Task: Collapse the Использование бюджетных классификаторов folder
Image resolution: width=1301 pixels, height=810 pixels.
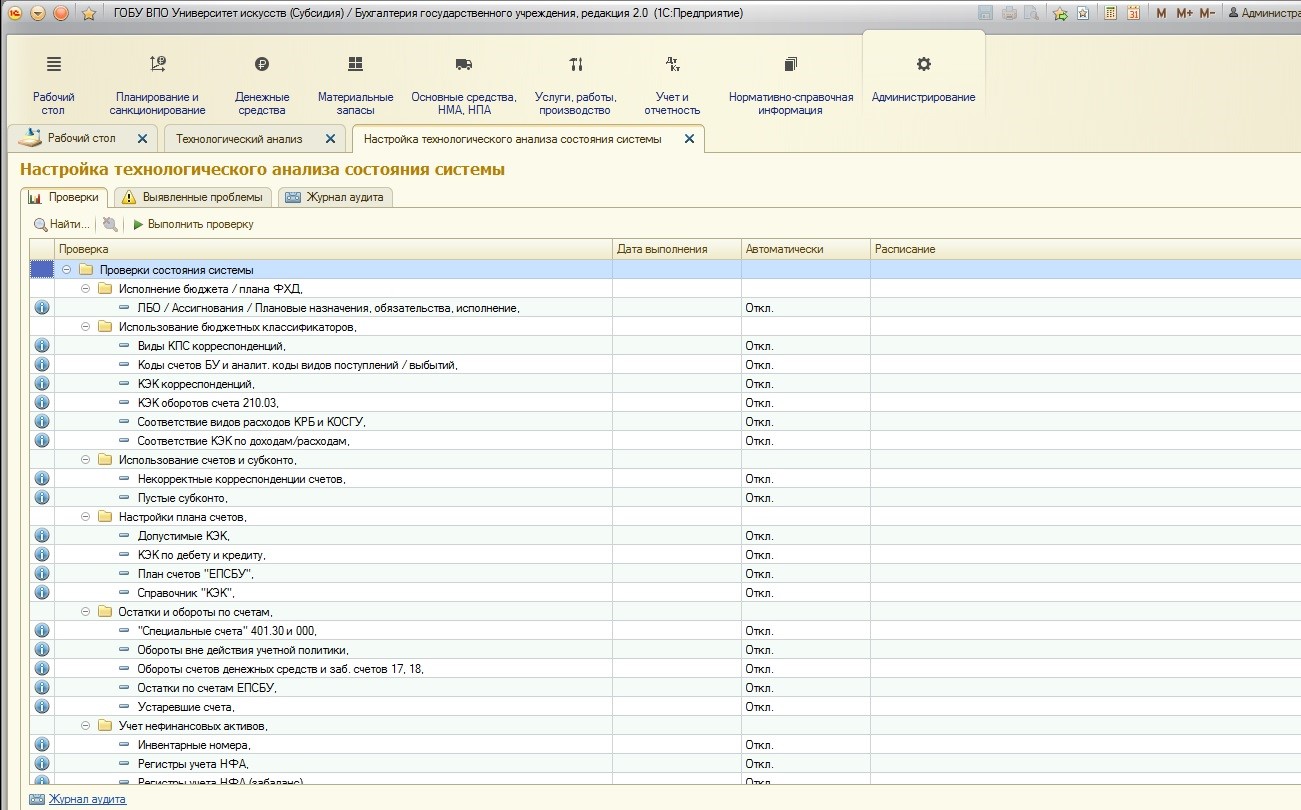Action: [x=86, y=327]
